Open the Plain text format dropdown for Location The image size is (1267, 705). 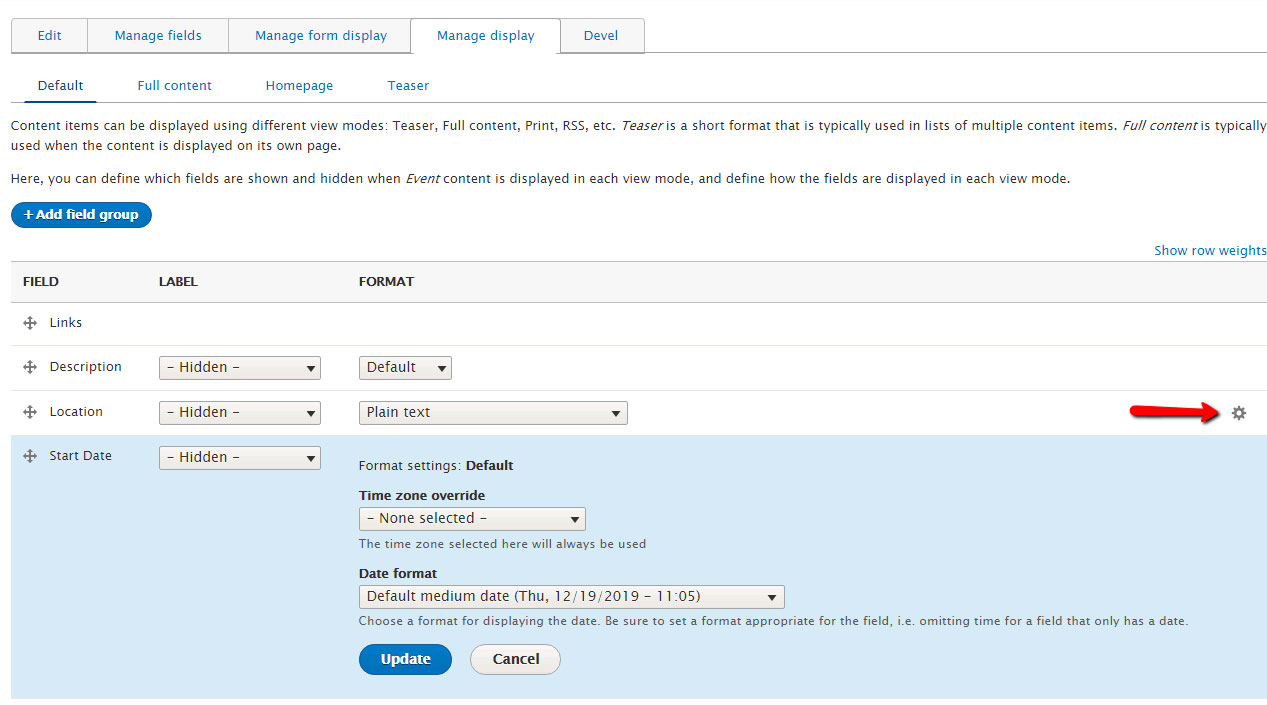pyautogui.click(x=492, y=412)
